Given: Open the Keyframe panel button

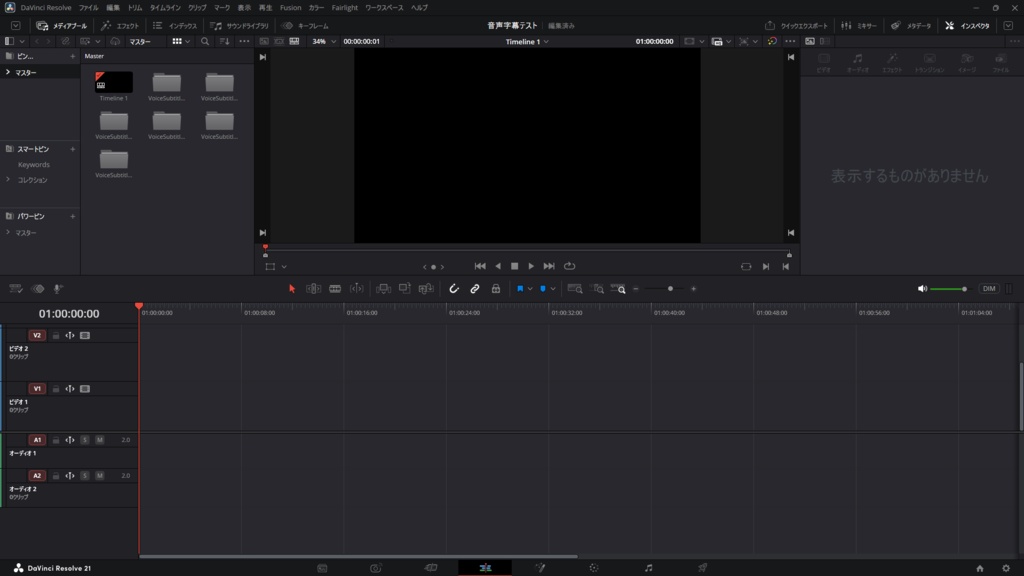Looking at the screenshot, I should tap(305, 25).
